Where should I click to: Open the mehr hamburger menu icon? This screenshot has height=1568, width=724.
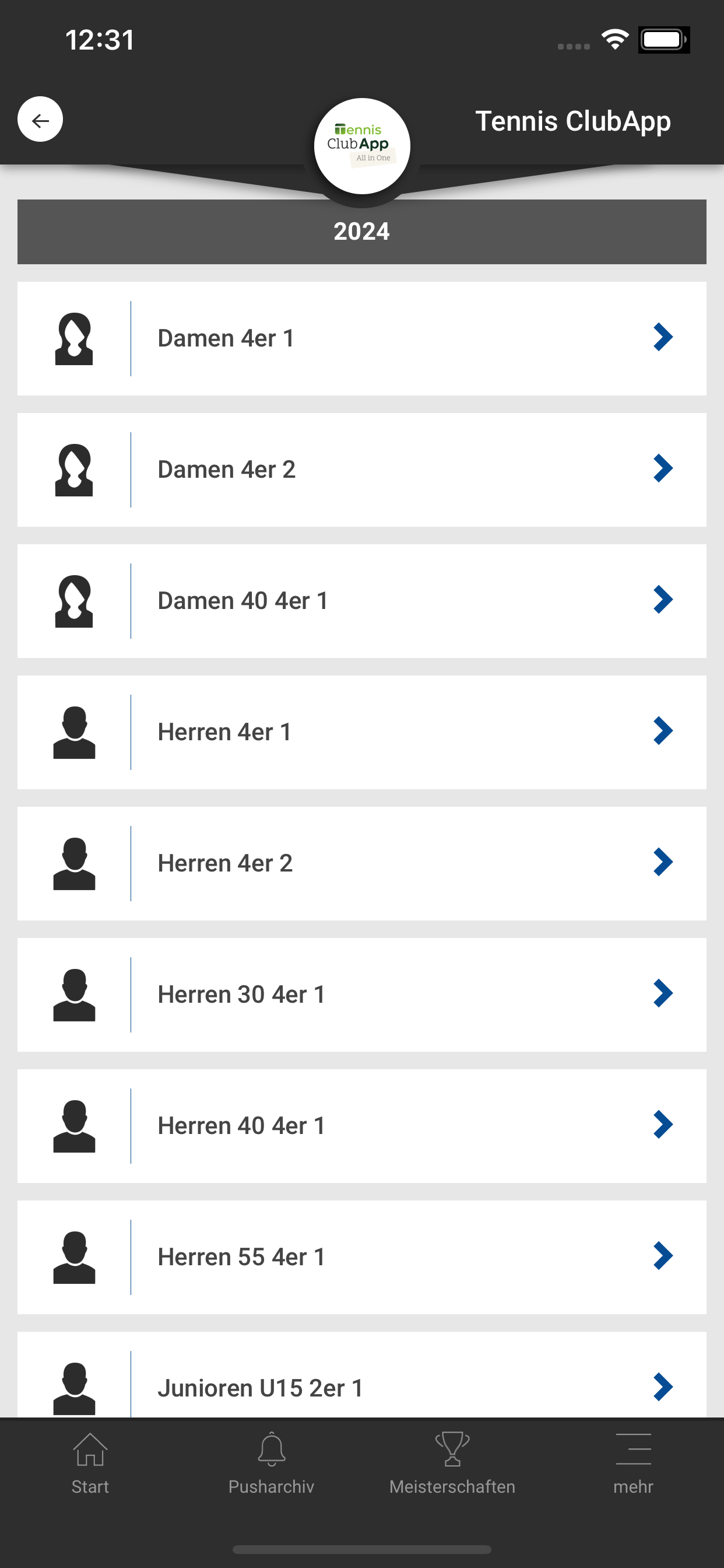(633, 1450)
